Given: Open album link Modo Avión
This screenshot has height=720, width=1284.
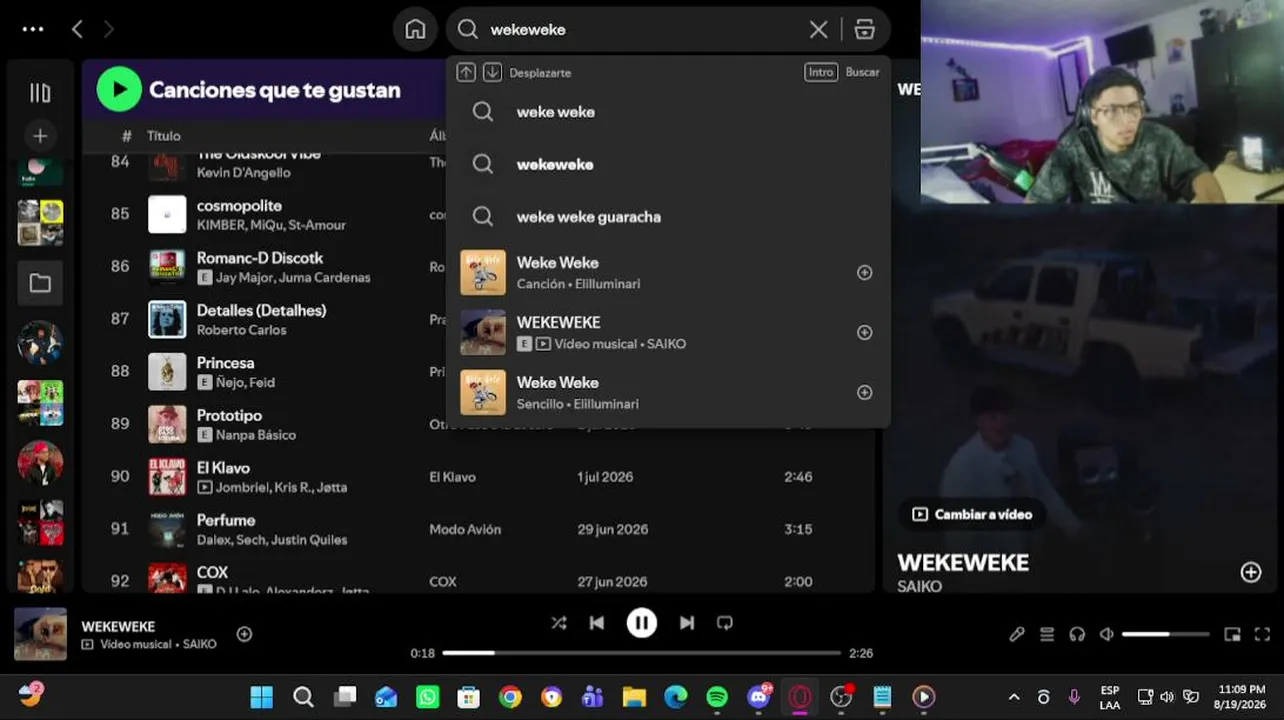Looking at the screenshot, I should pyautogui.click(x=465, y=529).
